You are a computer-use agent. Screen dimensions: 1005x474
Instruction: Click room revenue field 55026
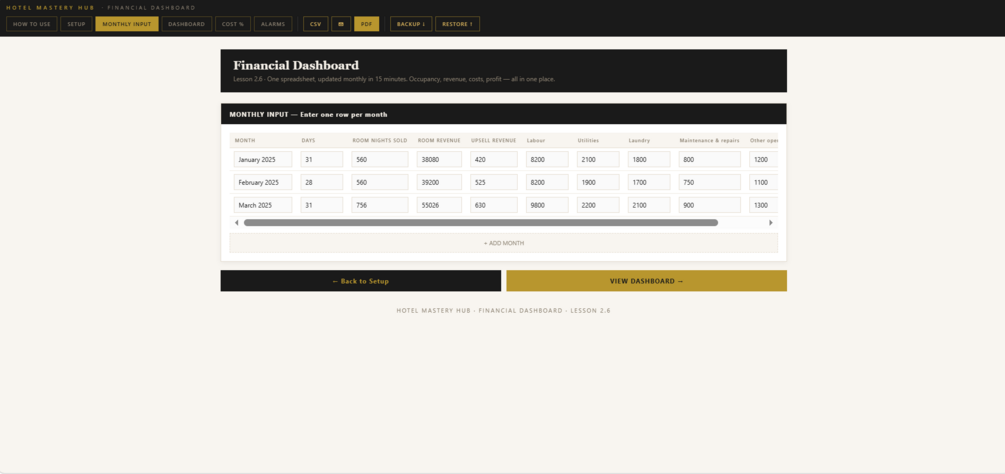(439, 205)
